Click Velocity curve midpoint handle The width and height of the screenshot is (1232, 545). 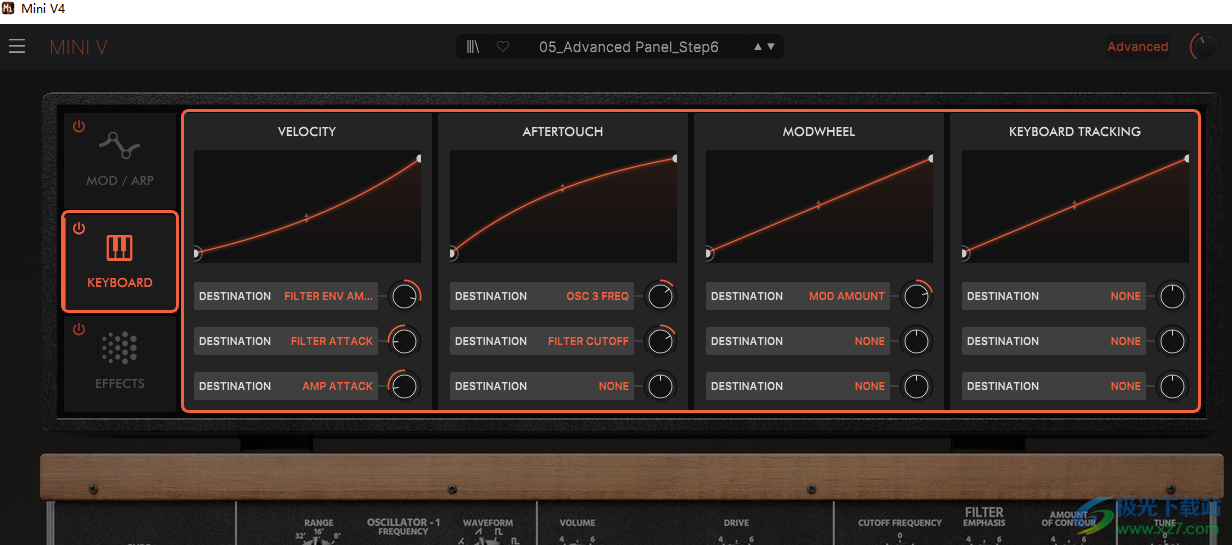pyautogui.click(x=306, y=217)
